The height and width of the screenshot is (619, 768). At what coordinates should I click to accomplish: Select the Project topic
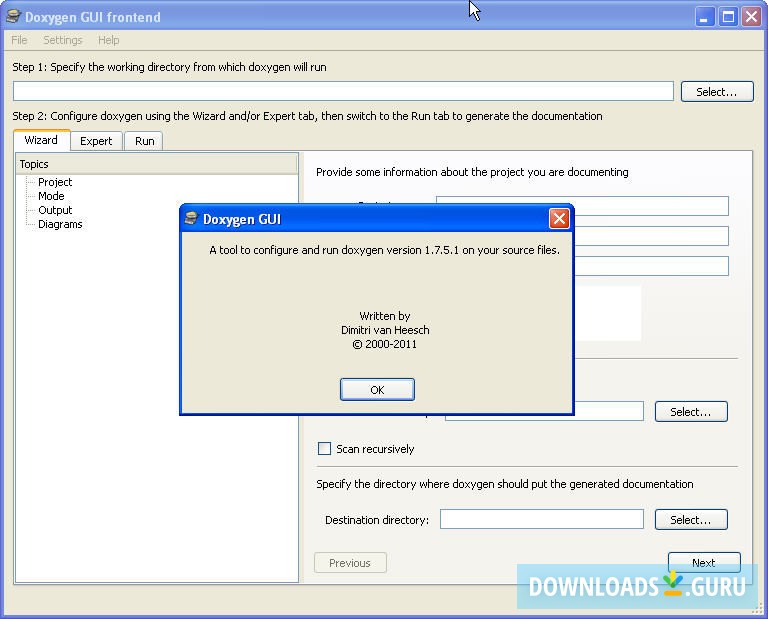pos(55,182)
